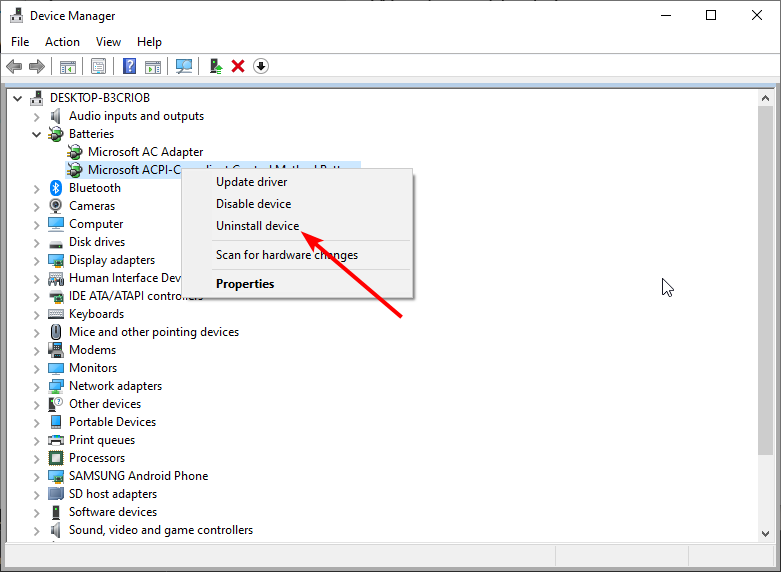Click the red X Uninstall device toolbar icon
The image size is (781, 572).
[238, 66]
